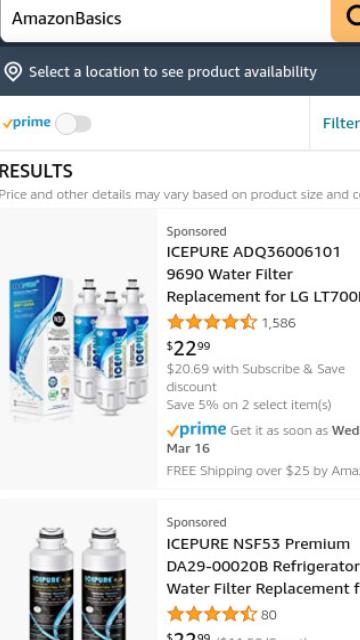
Task: Click the first product's star rating
Action: [x=212, y=322]
